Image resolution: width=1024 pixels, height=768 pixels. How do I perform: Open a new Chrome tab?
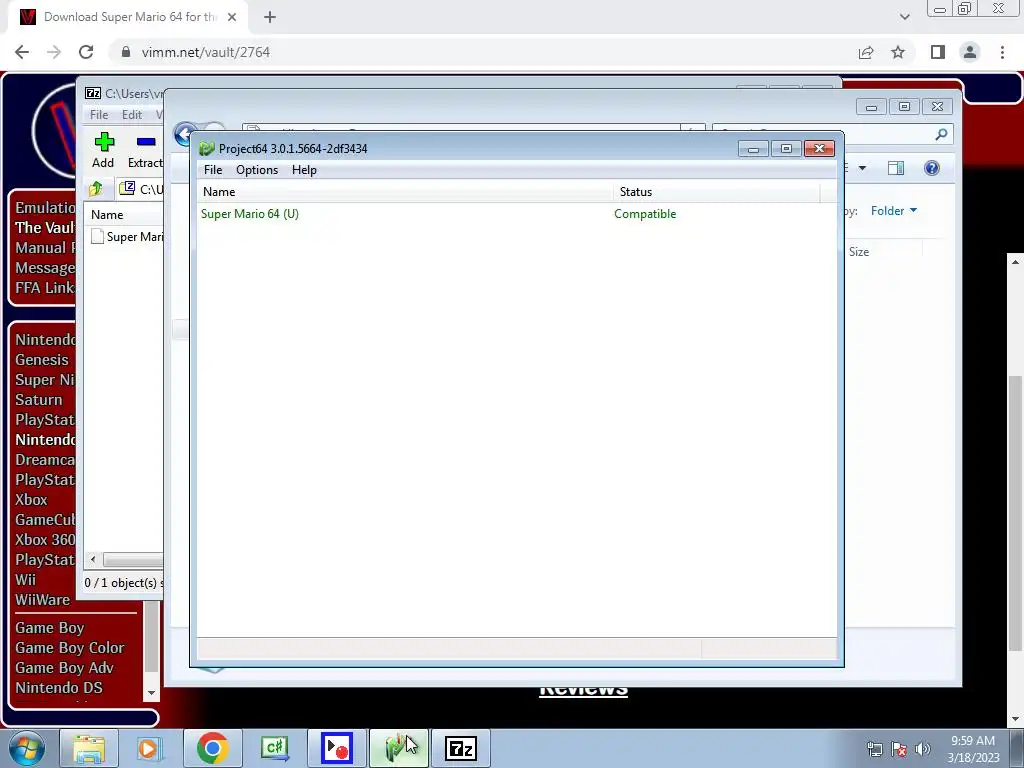[x=270, y=17]
